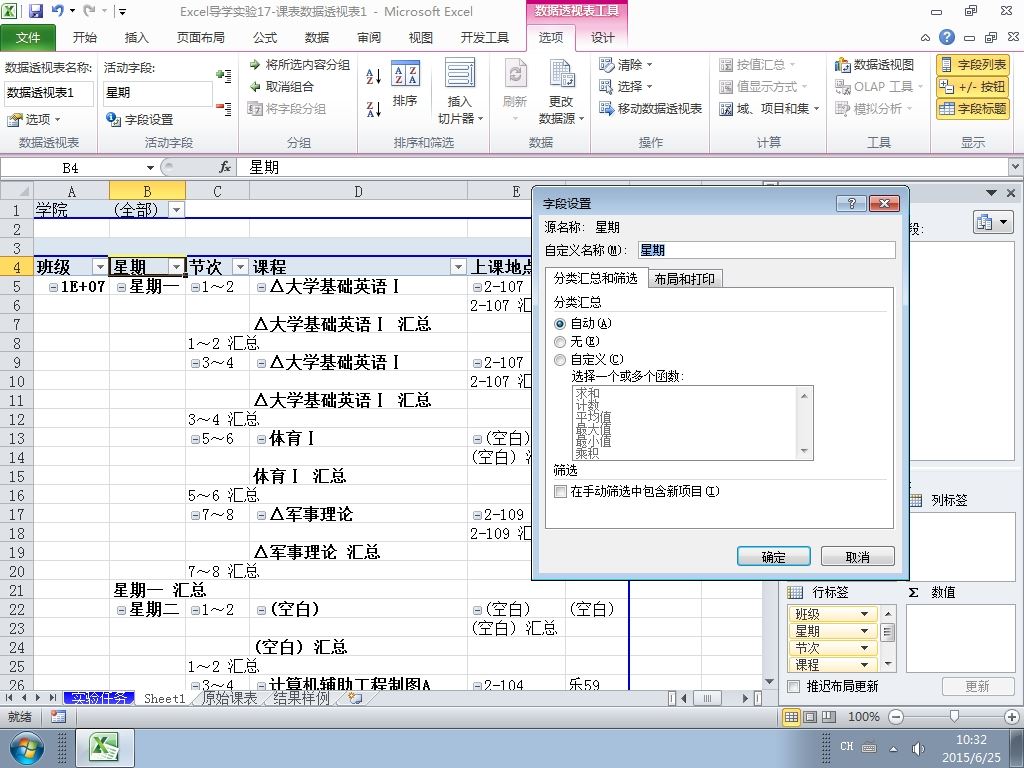
Task: Click 数据透视表名称 input field
Action: coord(49,93)
